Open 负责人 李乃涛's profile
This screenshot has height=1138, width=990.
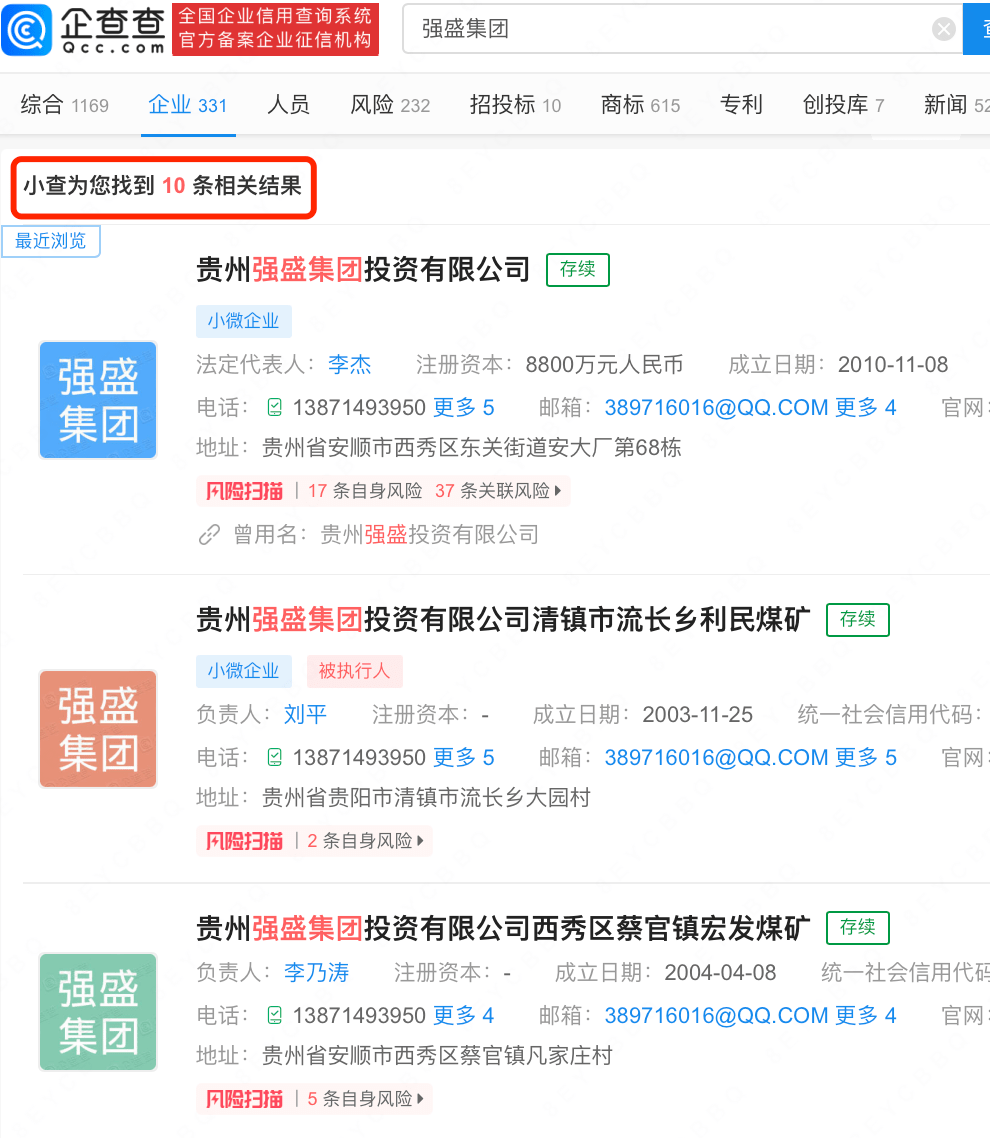pyautogui.click(x=316, y=972)
